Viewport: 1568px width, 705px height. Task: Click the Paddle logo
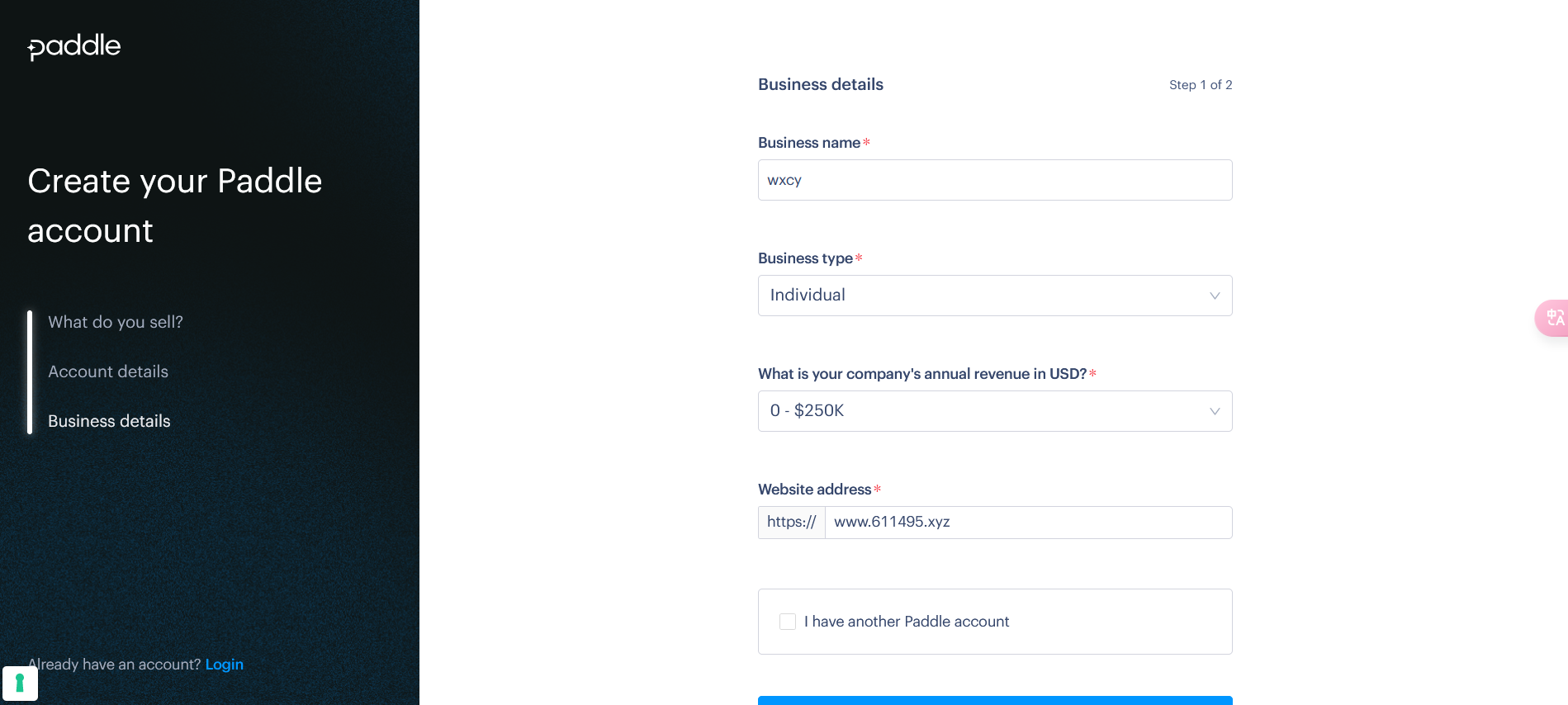[x=74, y=46]
